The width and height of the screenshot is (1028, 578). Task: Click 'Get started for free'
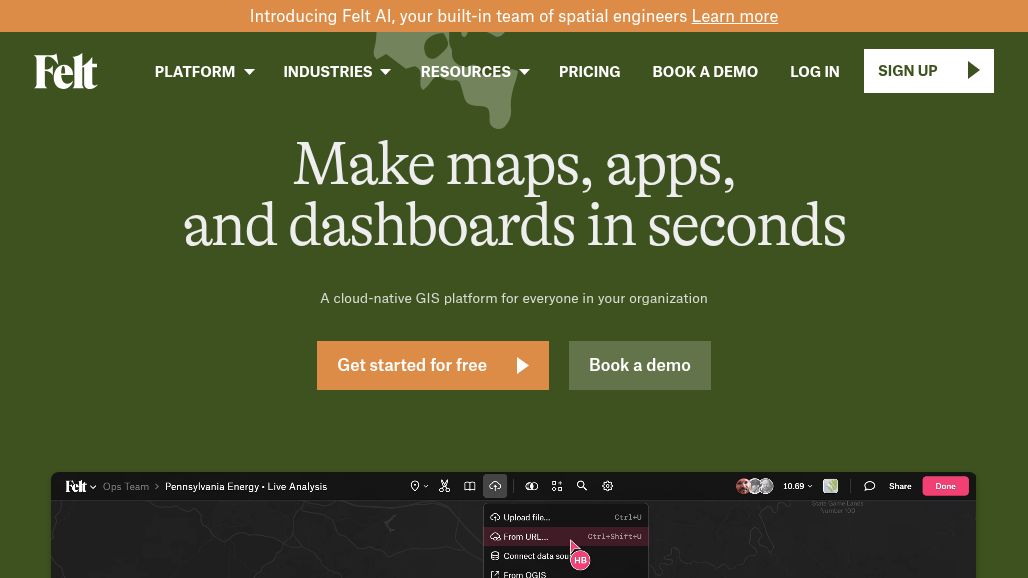[432, 365]
